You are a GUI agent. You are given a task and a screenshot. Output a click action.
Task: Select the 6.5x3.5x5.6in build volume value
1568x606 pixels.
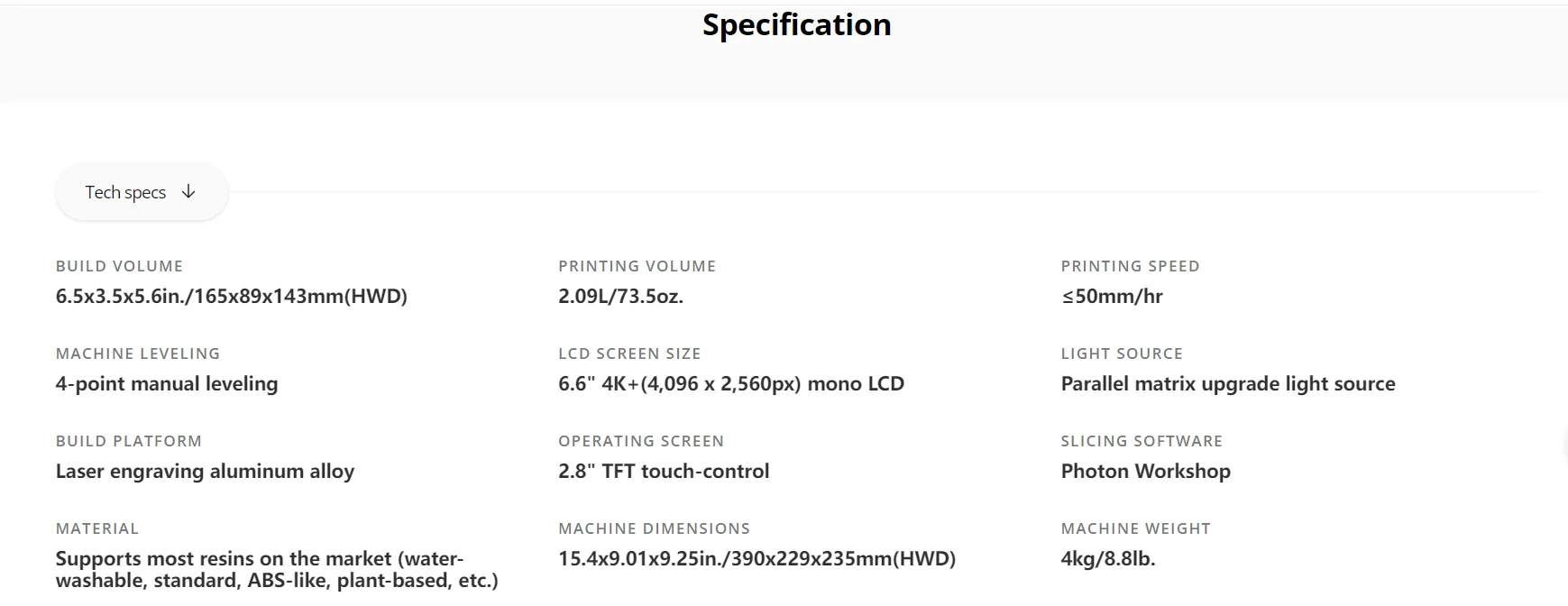(x=231, y=297)
